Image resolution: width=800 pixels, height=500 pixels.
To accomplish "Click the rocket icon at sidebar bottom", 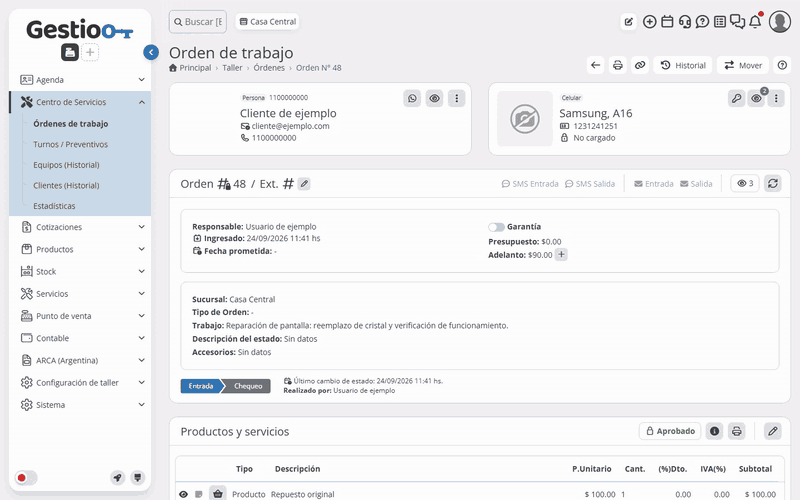I will coord(118,478).
